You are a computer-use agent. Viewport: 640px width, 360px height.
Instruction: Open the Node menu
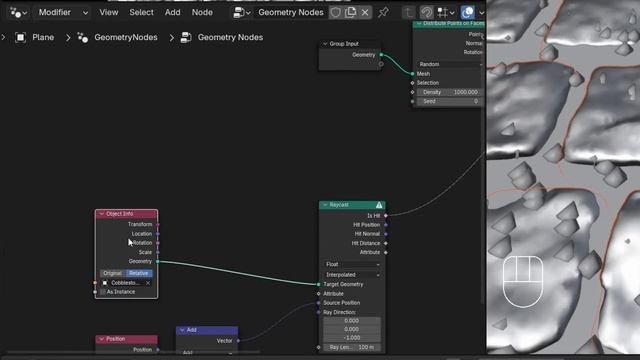(x=202, y=13)
